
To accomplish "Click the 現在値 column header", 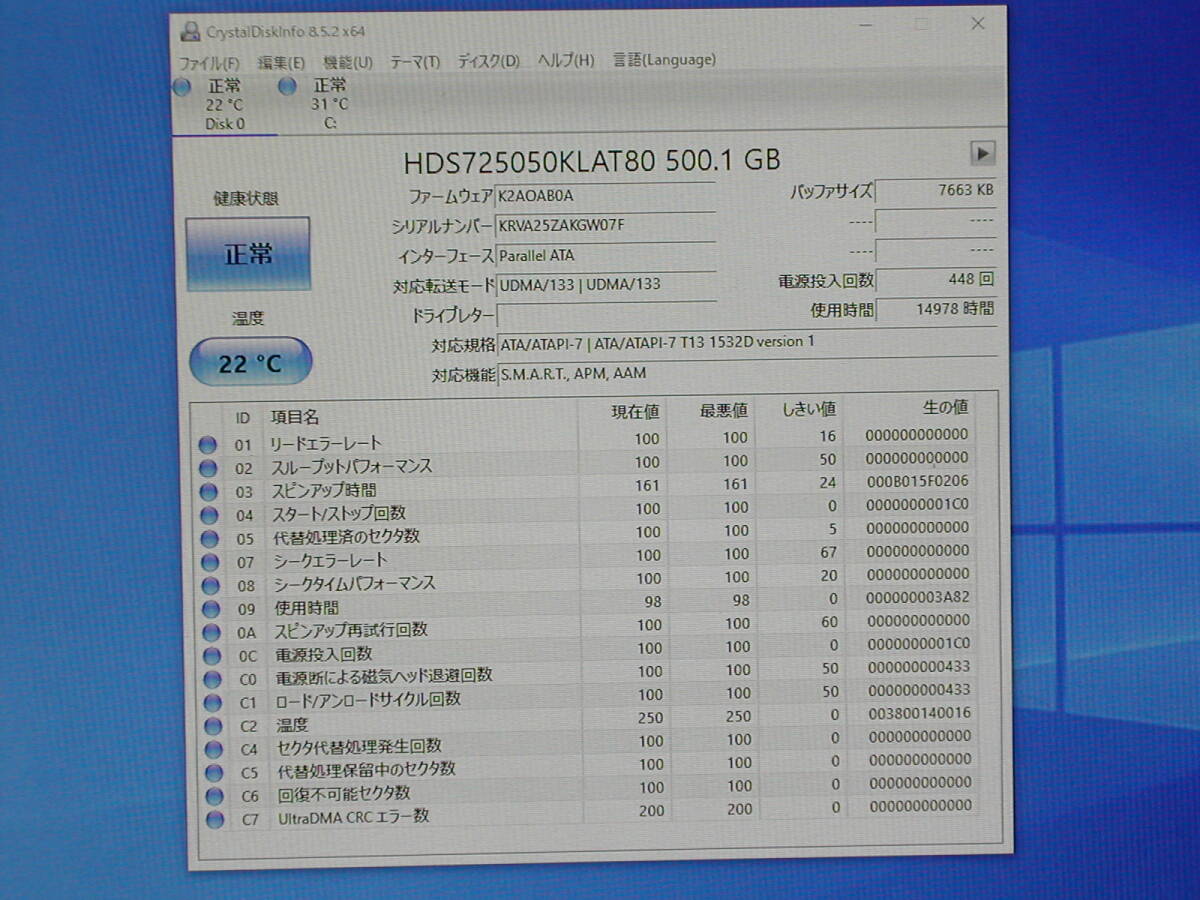I will point(636,411).
